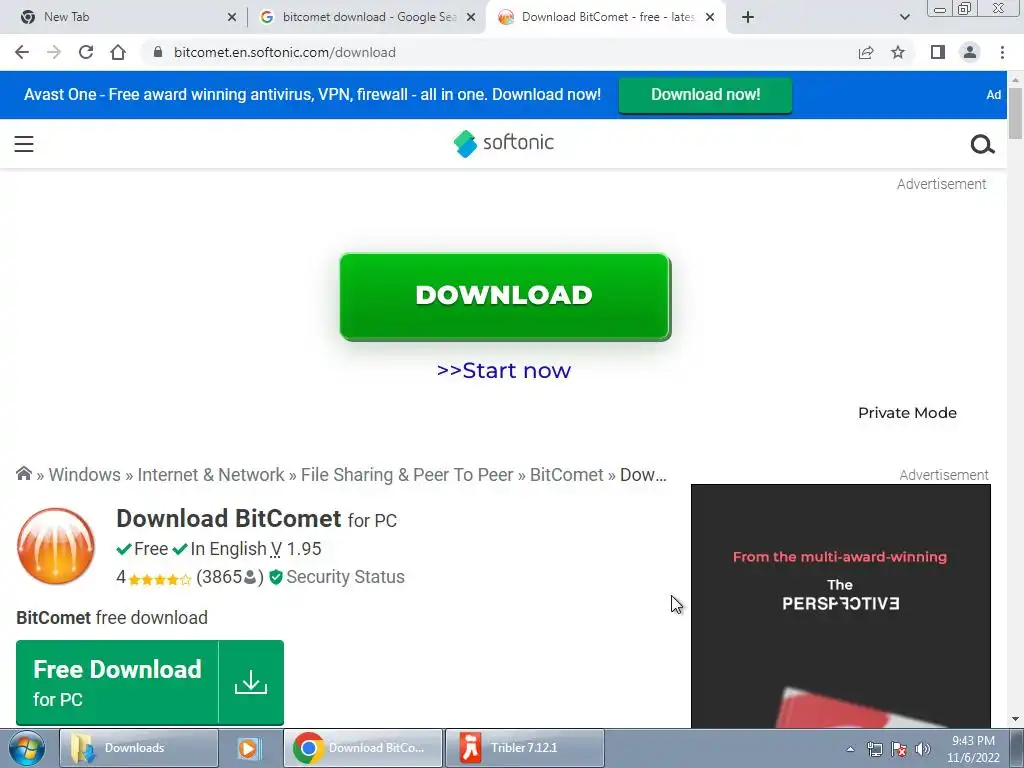The image size is (1024, 768).
Task: Open the home page via house icon
Action: 118,52
